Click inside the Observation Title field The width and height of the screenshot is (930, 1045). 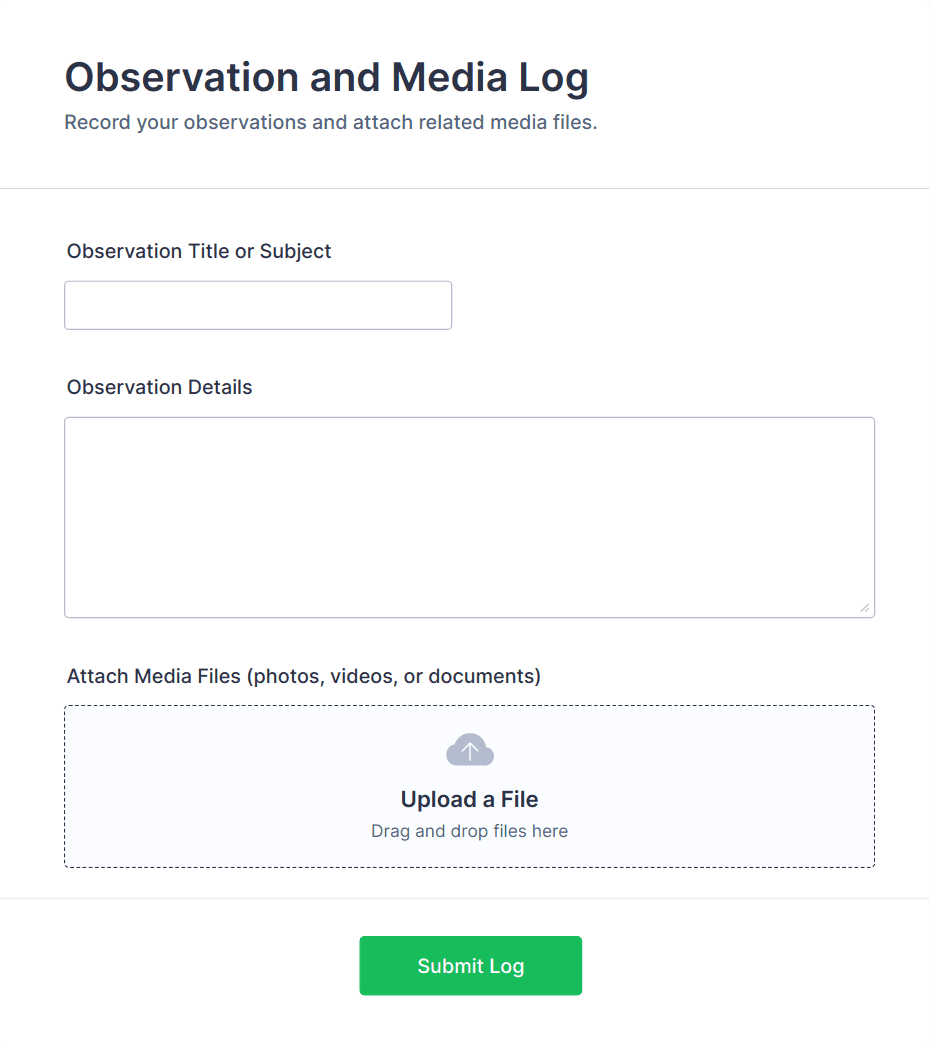point(257,305)
